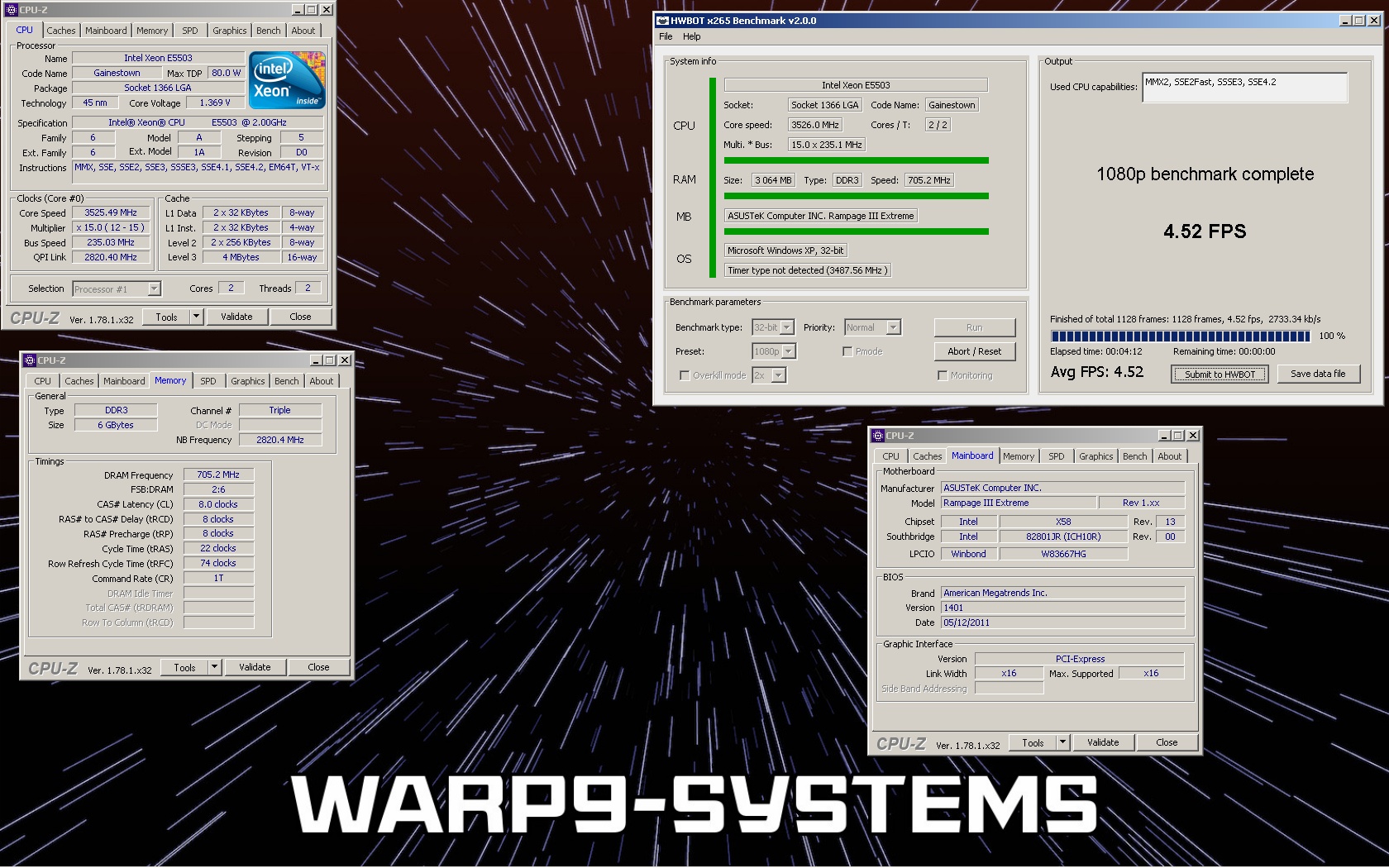Click the Level 3 cache 4 MBytes value
This screenshot has width=1389, height=868.
[x=241, y=257]
